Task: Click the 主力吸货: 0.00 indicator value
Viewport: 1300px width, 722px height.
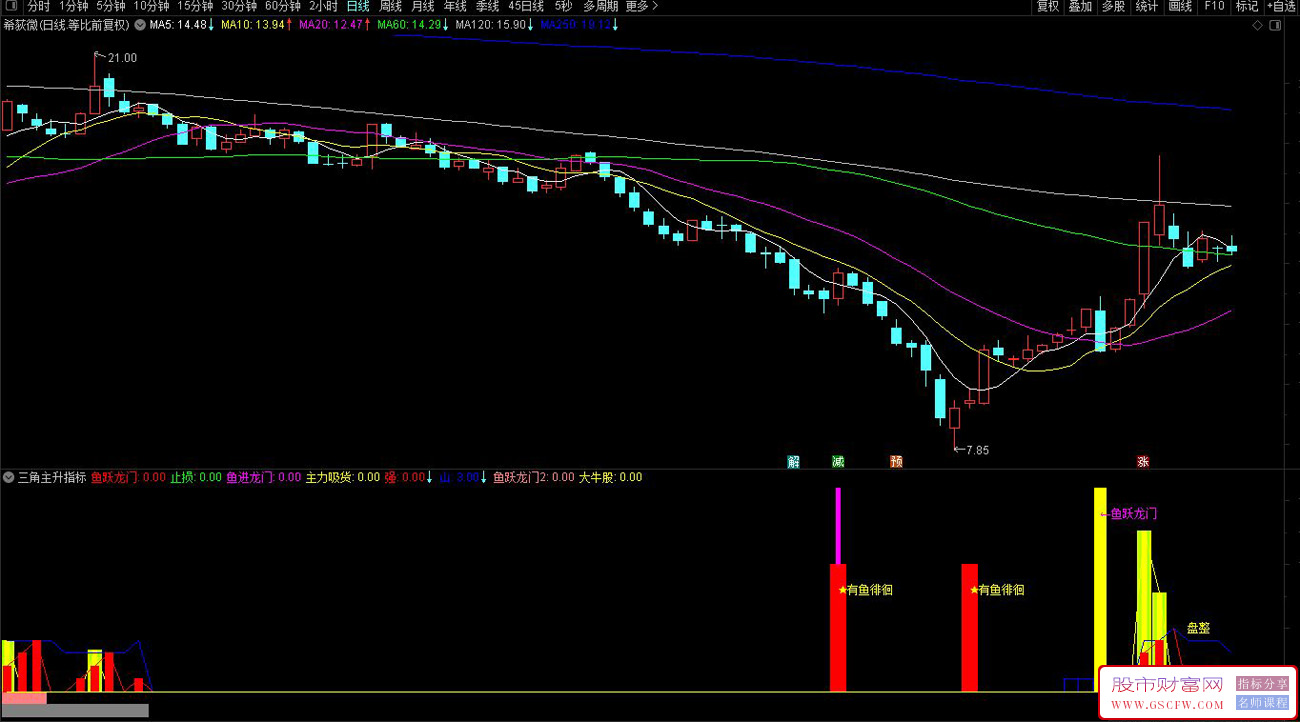Action: 343,477
